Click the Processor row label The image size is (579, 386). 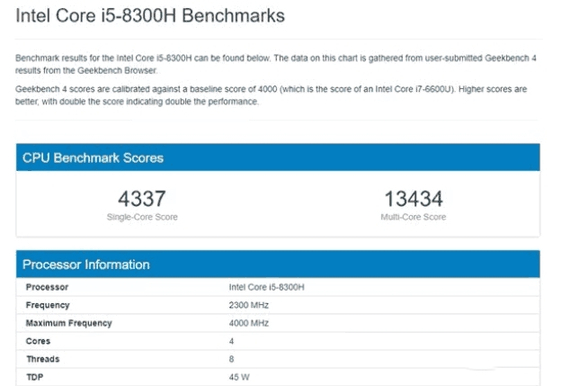(x=47, y=287)
